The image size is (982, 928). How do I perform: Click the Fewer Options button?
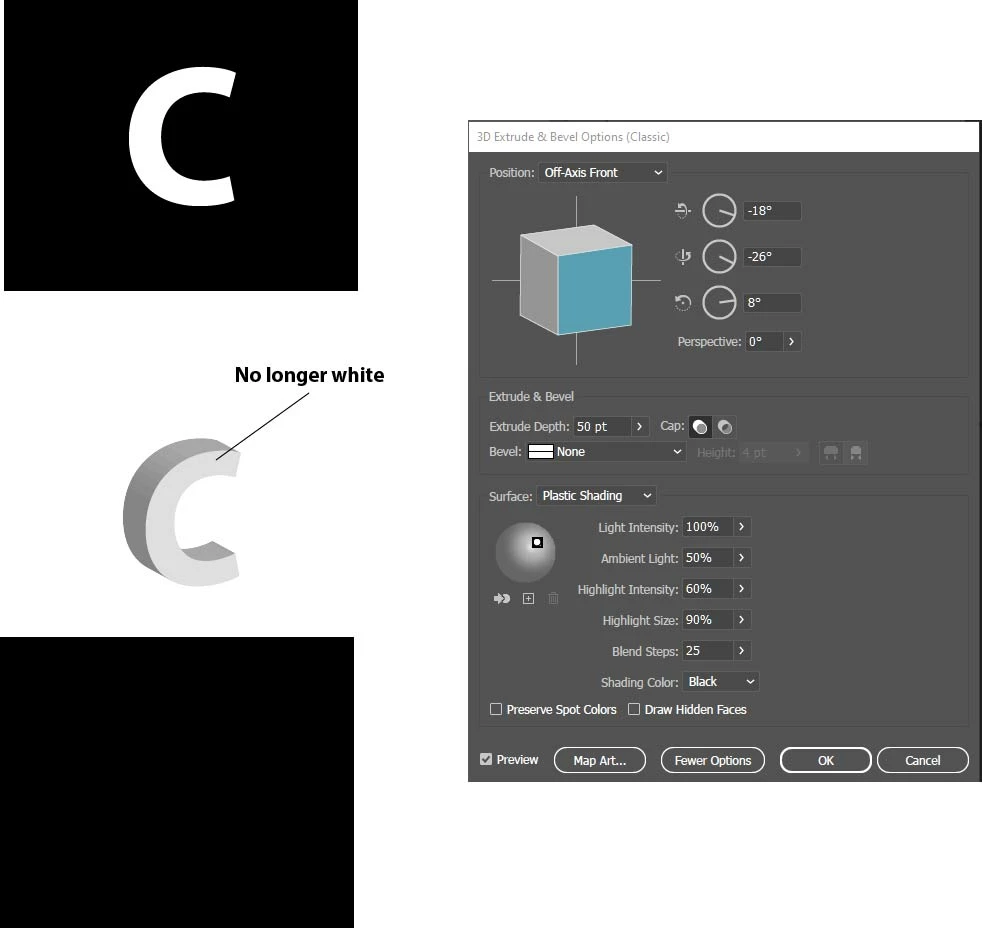[713, 760]
